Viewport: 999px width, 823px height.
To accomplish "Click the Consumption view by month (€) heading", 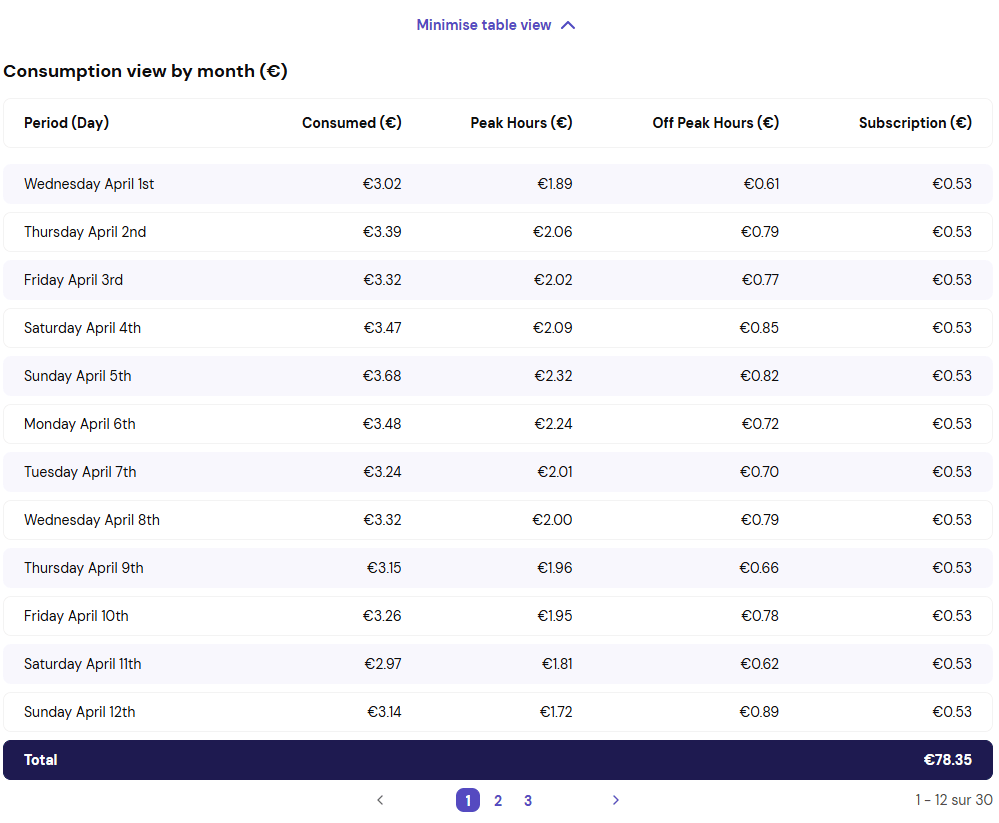I will click(145, 71).
